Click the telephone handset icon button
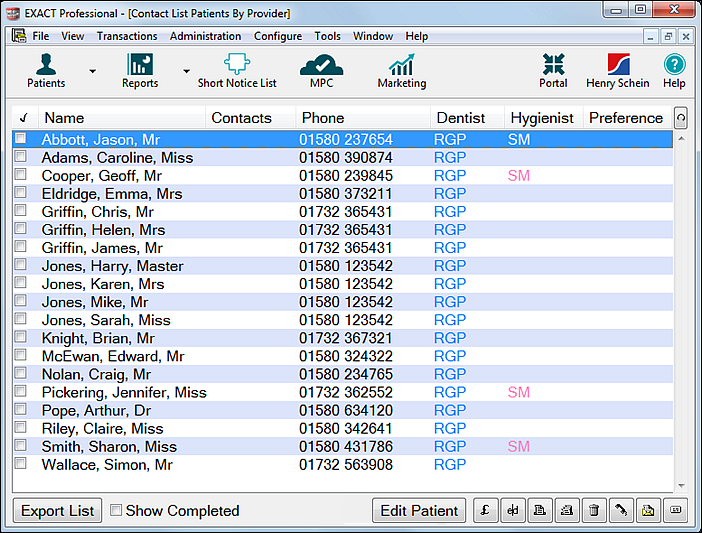This screenshot has height=533, width=702. click(621, 510)
